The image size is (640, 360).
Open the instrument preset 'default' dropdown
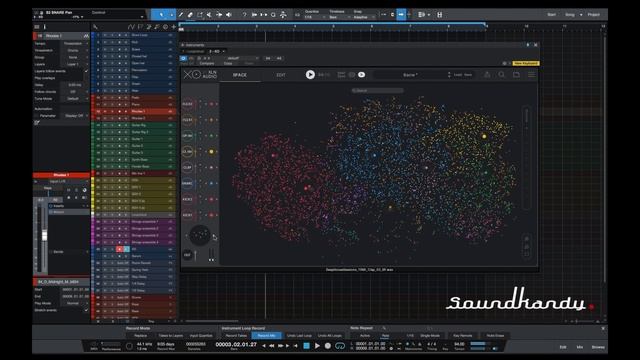coord(241,58)
